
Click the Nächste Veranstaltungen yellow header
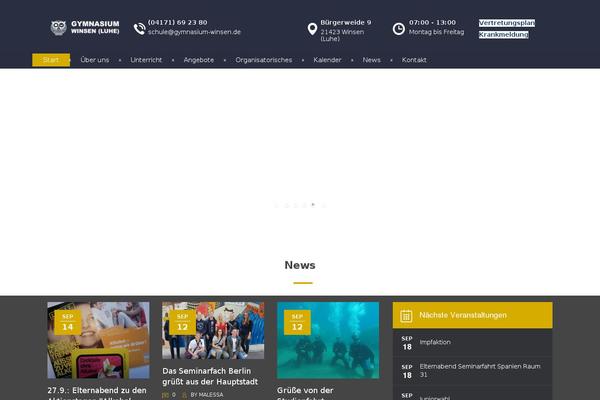pyautogui.click(x=473, y=315)
